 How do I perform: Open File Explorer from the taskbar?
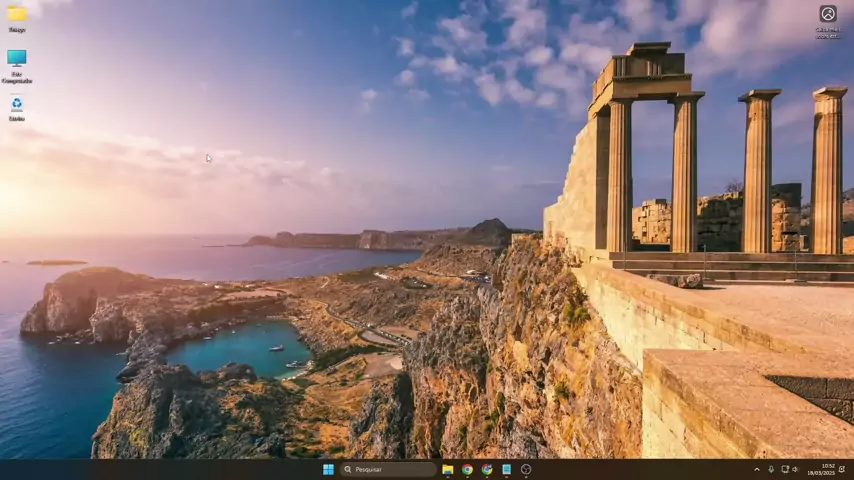point(448,469)
